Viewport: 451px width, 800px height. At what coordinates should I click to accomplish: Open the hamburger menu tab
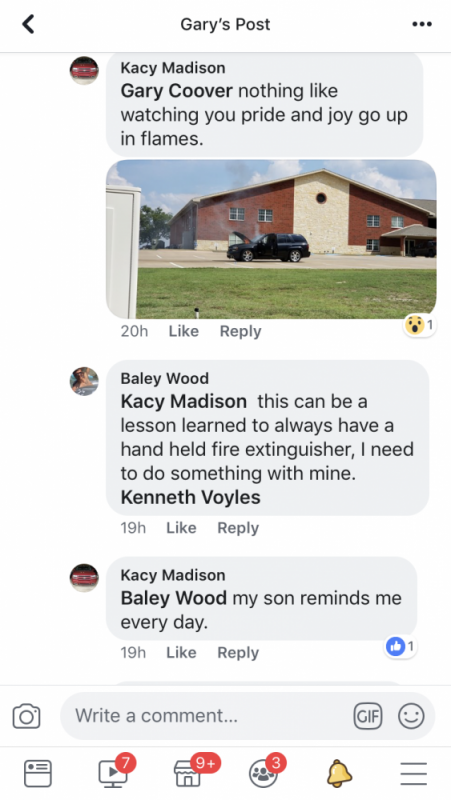[x=413, y=773]
